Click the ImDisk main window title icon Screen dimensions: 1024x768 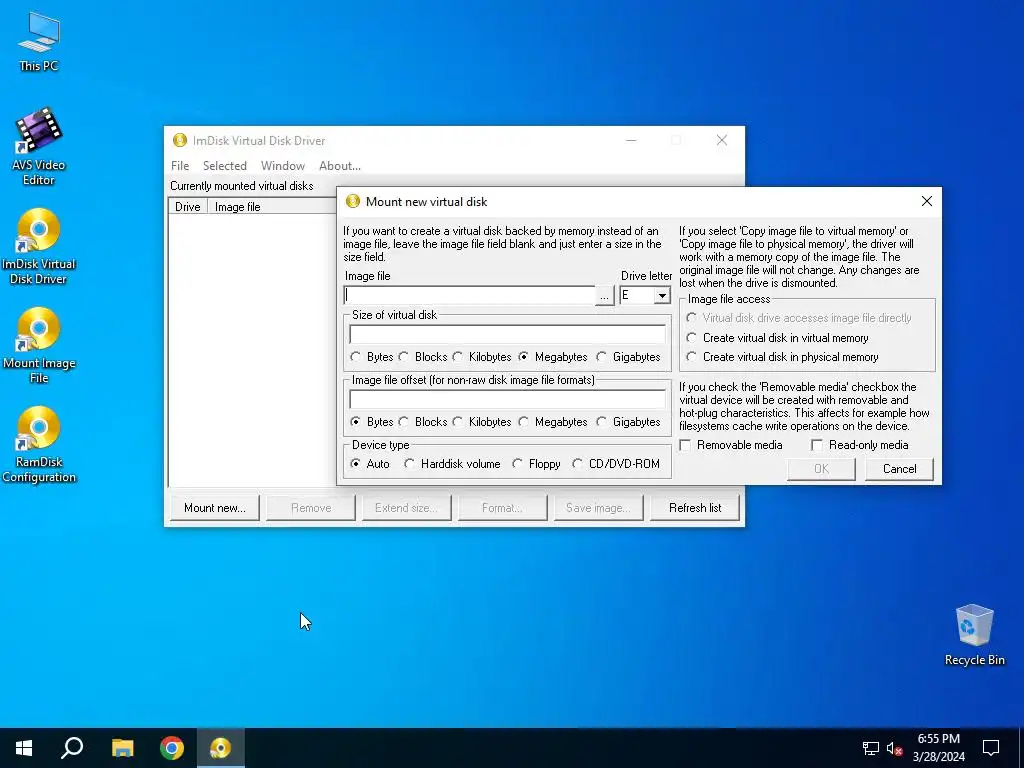pos(180,140)
